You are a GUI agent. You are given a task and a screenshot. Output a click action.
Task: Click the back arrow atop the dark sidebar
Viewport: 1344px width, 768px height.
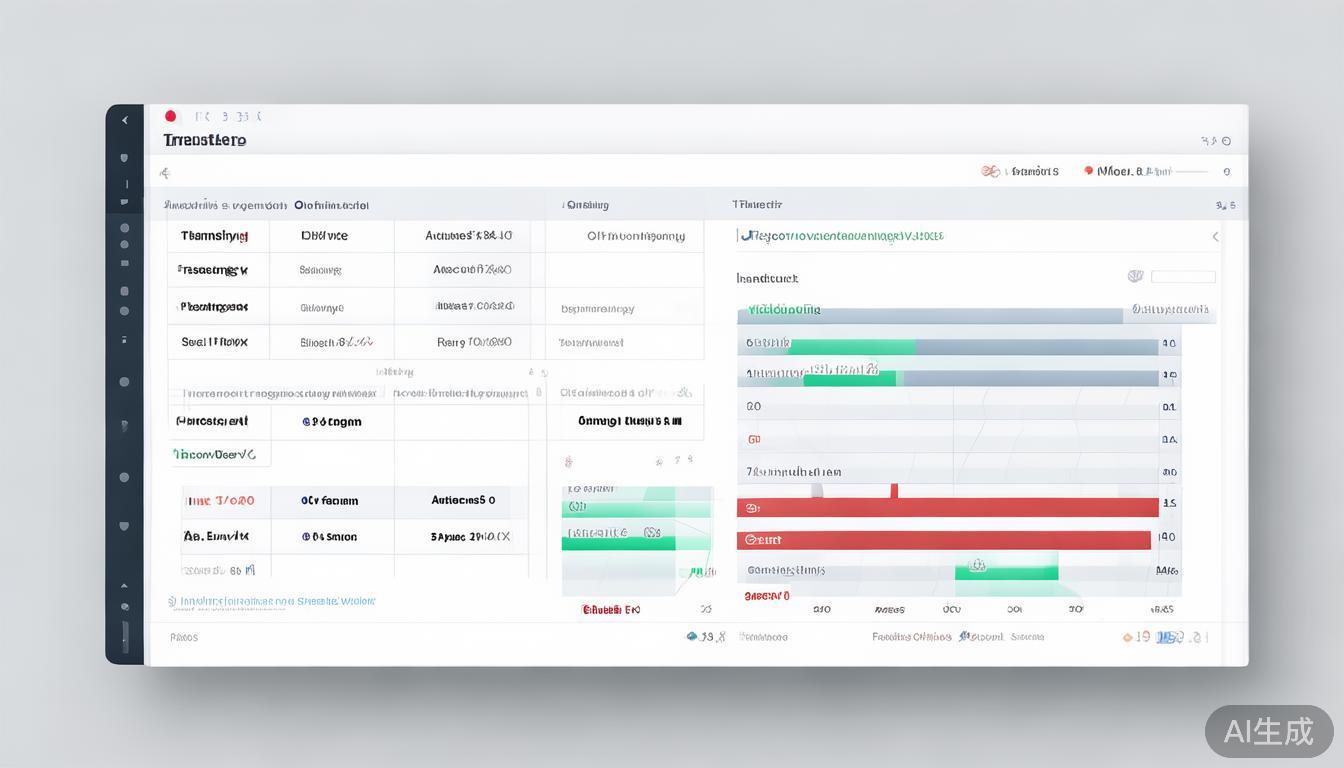pos(125,120)
